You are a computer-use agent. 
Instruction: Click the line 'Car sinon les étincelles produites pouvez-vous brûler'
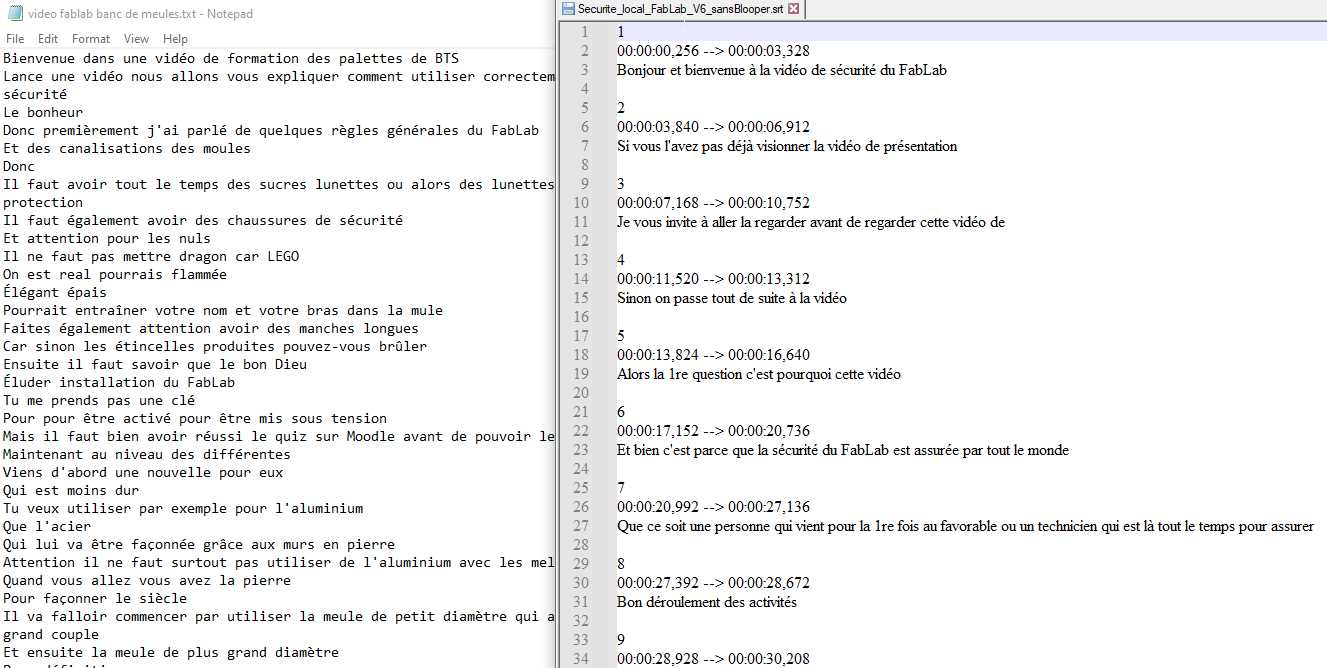coord(215,346)
